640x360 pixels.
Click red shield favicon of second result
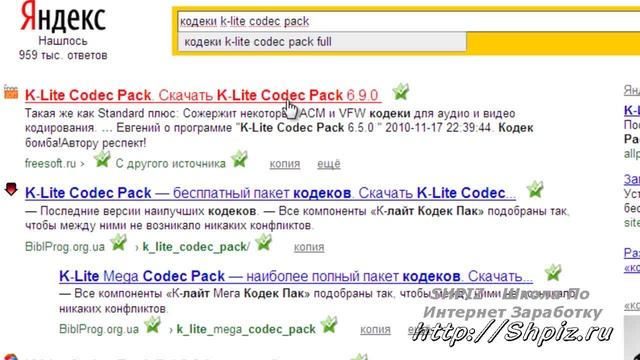tap(11, 189)
